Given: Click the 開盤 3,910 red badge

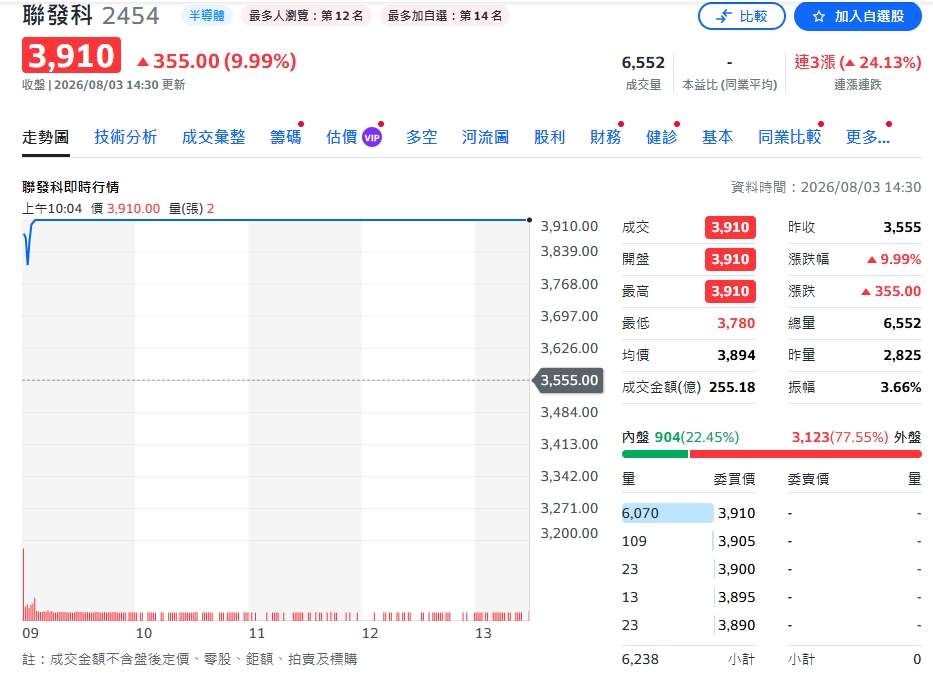Looking at the screenshot, I should pos(730,259).
